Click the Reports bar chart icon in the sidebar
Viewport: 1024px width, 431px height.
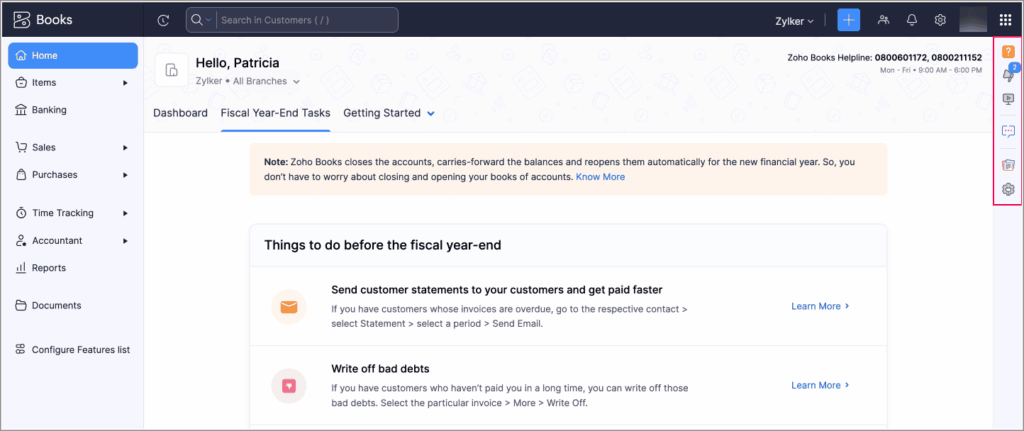tap(21, 268)
